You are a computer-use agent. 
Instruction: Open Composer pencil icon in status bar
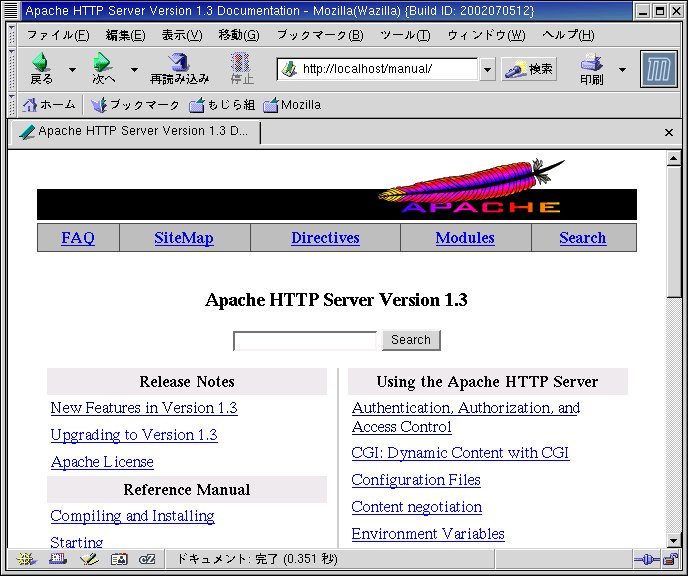pos(89,559)
